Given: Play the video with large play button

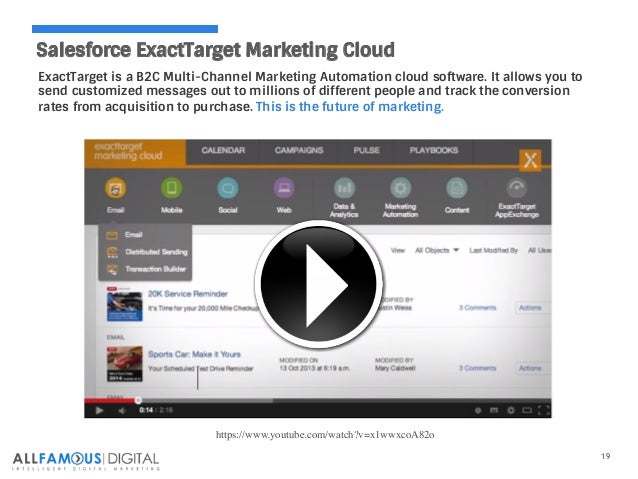Looking at the screenshot, I should 319,284.
